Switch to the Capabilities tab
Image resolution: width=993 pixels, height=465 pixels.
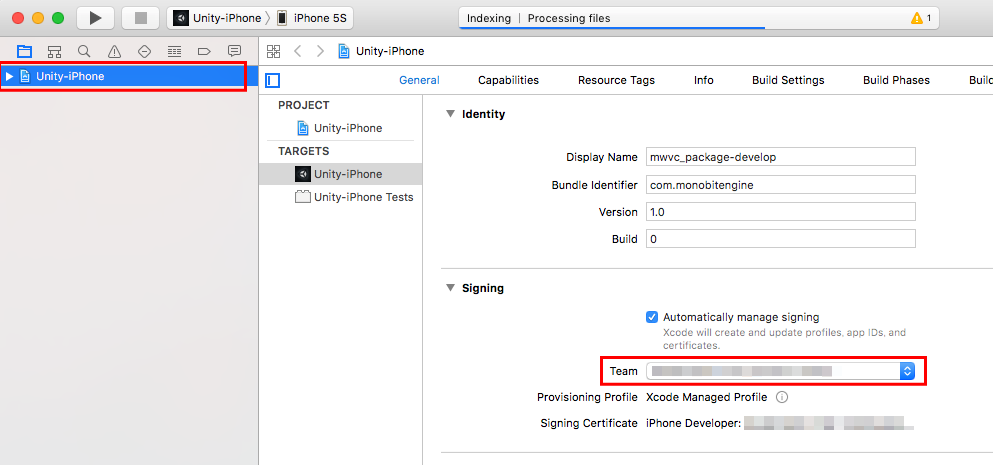[509, 80]
